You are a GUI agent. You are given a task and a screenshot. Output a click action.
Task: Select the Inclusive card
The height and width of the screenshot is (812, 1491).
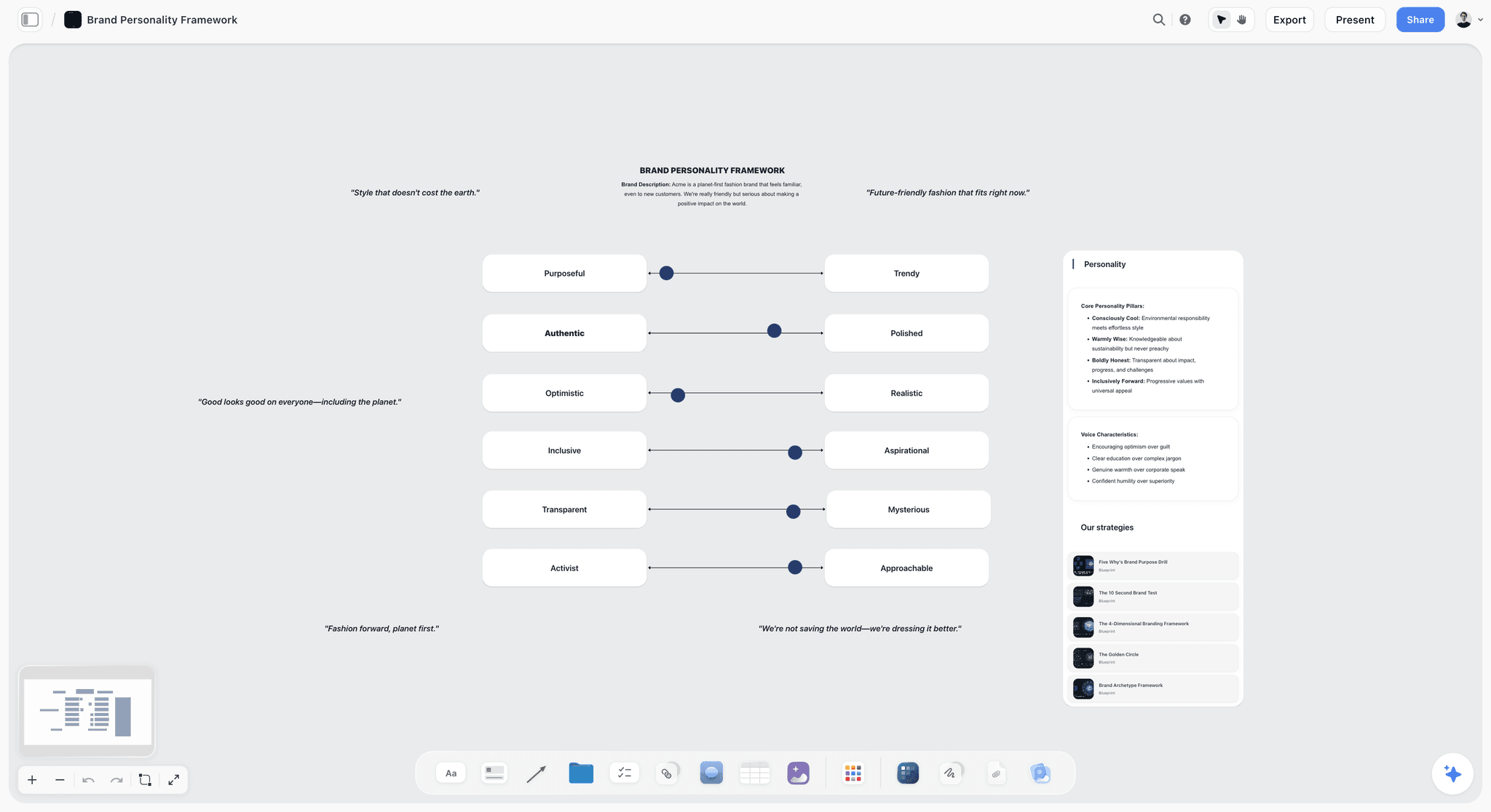click(564, 450)
